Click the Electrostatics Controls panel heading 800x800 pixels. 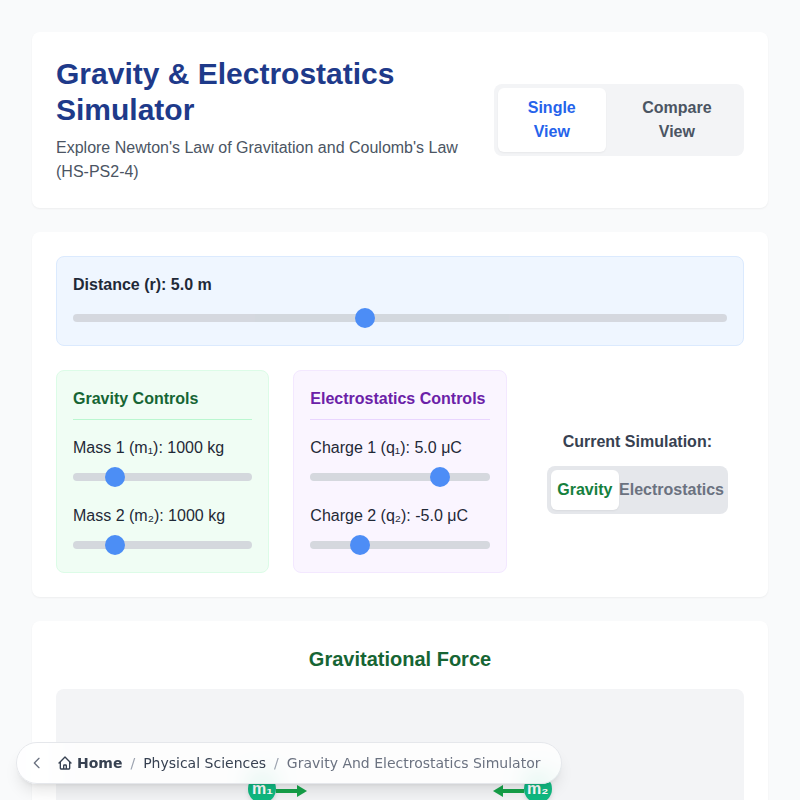(398, 398)
